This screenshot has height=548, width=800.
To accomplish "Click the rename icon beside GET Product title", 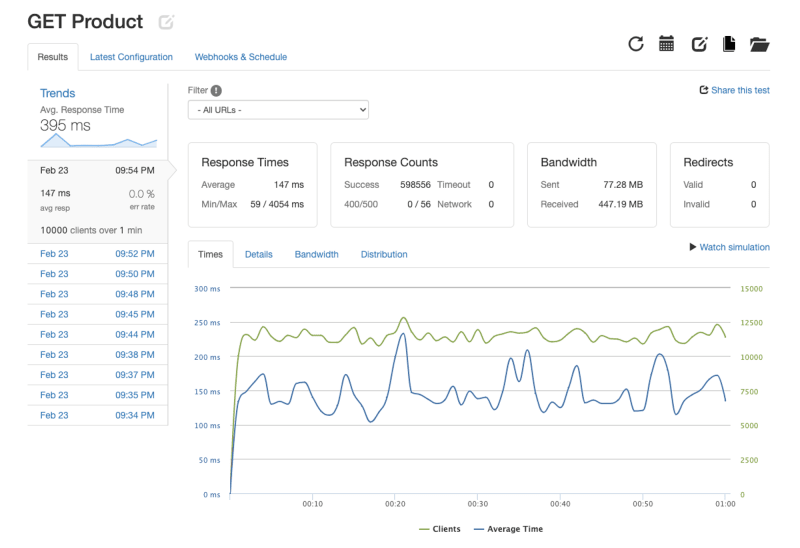I will coord(166,22).
